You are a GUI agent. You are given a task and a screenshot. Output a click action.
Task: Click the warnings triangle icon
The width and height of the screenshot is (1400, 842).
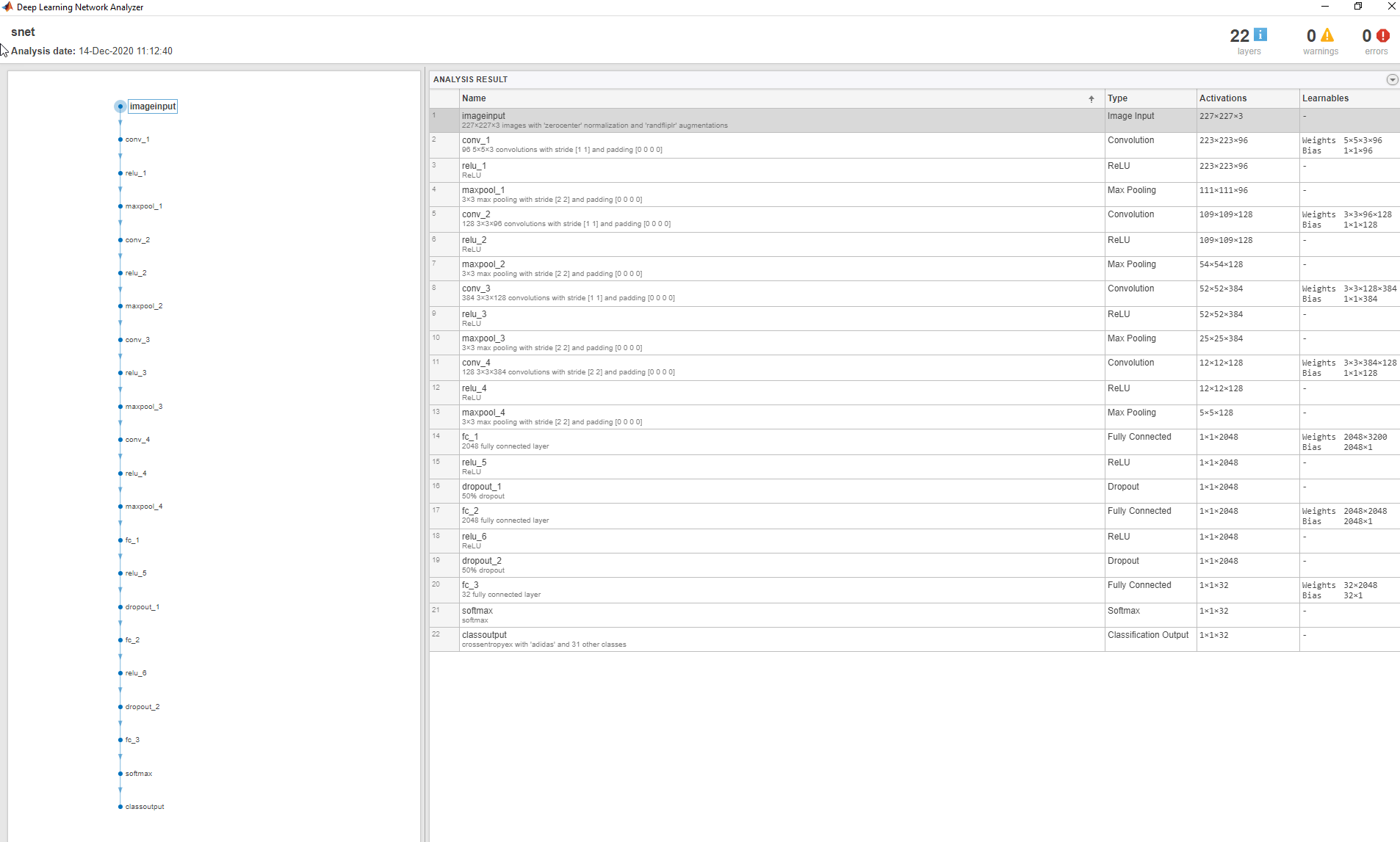(1327, 35)
